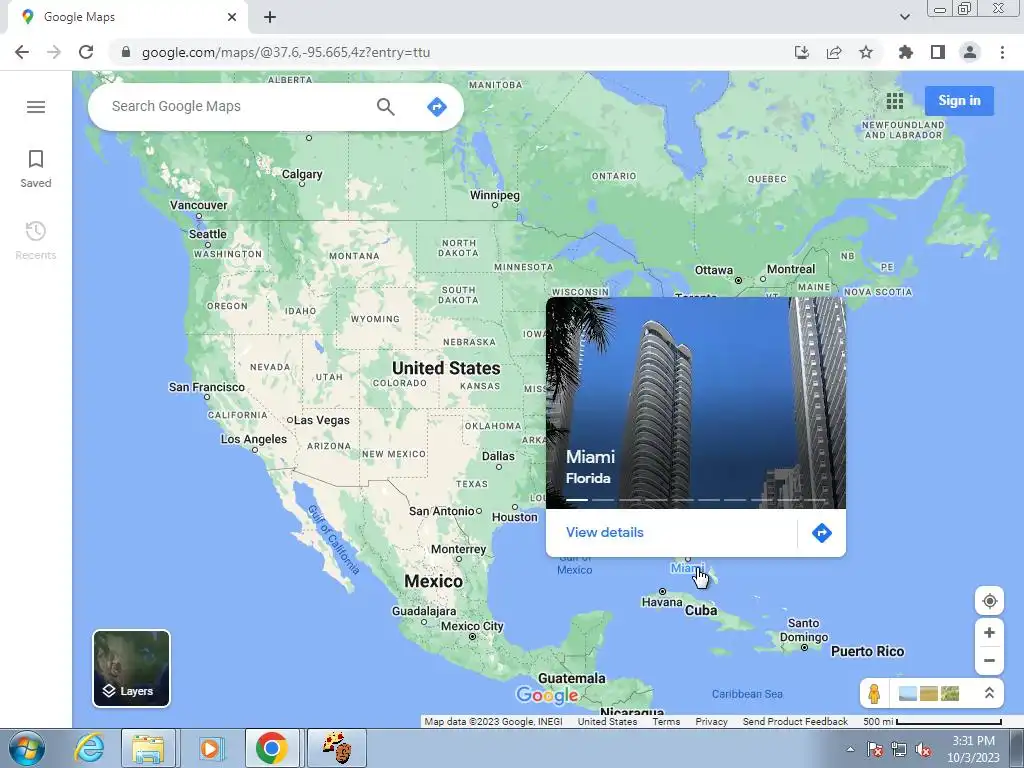Open the Layers map type thumbnail
The image size is (1024, 768).
[131, 668]
